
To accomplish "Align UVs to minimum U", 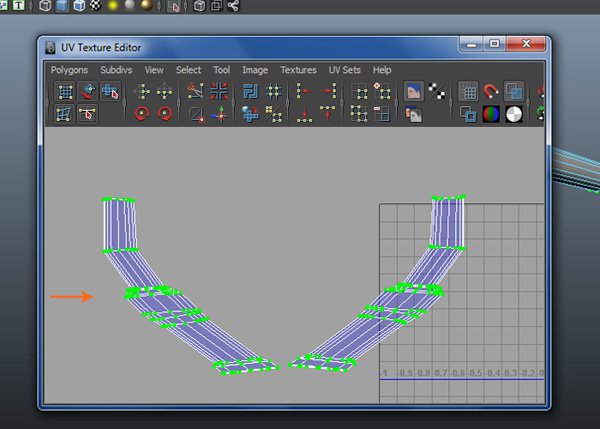I will coord(304,91).
